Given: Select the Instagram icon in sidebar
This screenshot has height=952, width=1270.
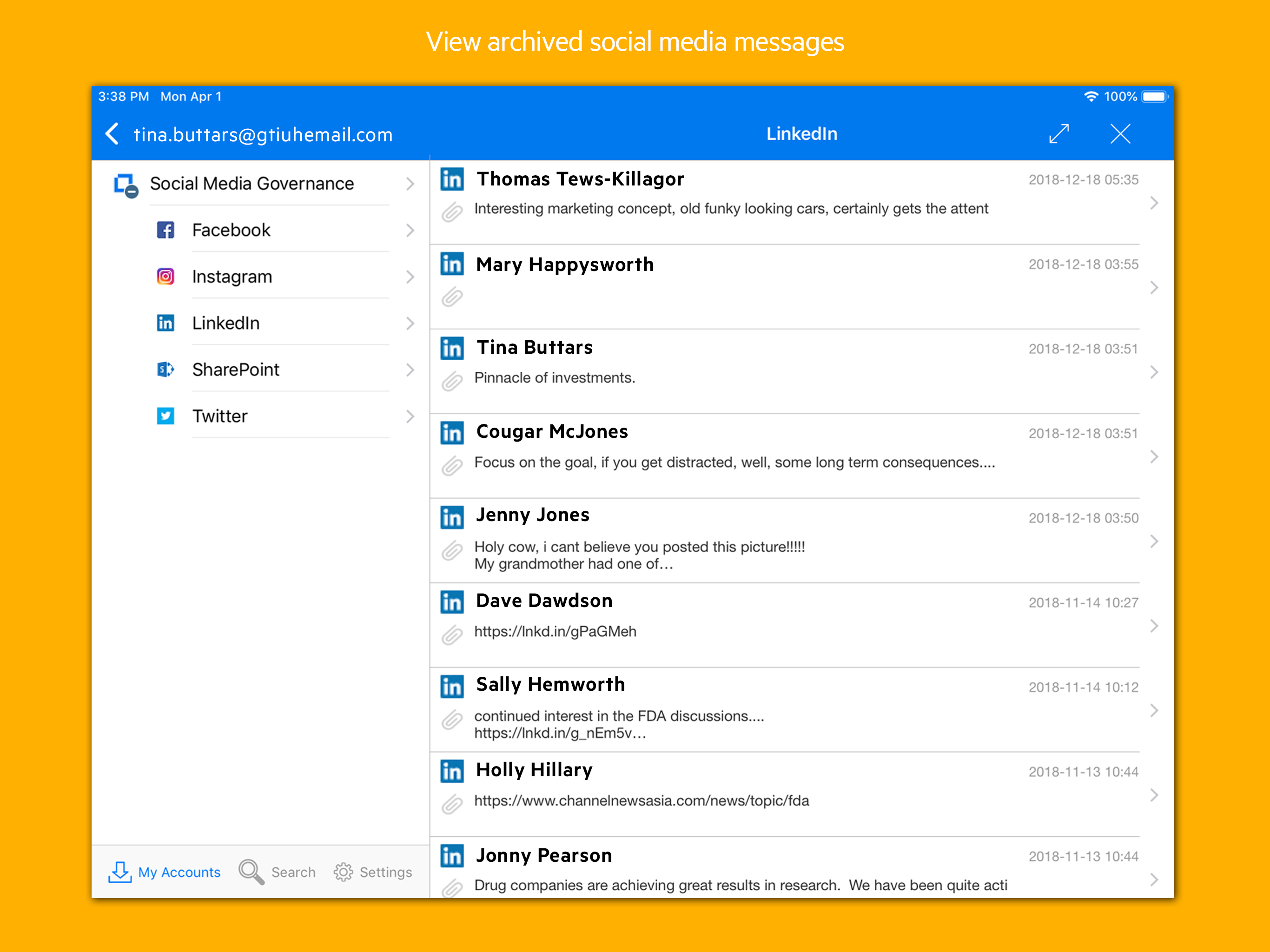Looking at the screenshot, I should tap(165, 277).
